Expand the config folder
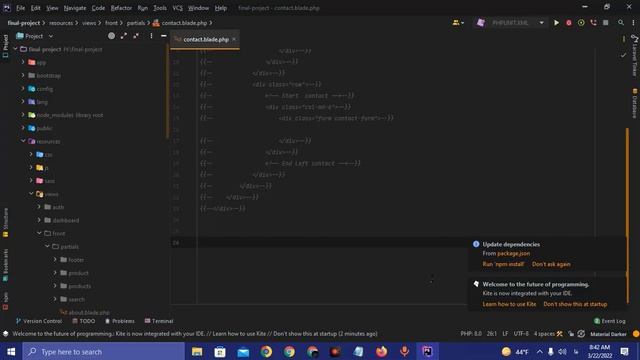640x360 pixels. (23, 88)
